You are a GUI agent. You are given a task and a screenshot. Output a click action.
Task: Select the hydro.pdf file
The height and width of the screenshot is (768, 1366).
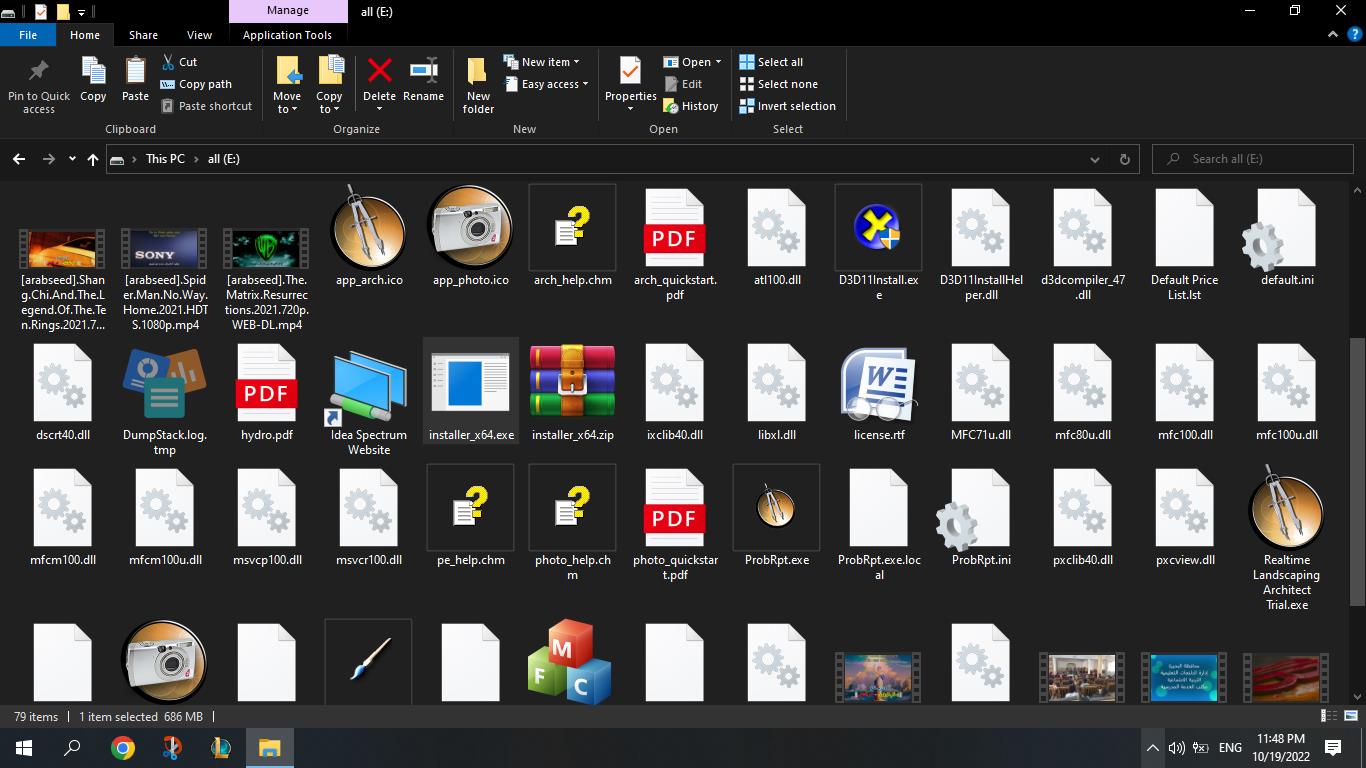click(x=267, y=393)
